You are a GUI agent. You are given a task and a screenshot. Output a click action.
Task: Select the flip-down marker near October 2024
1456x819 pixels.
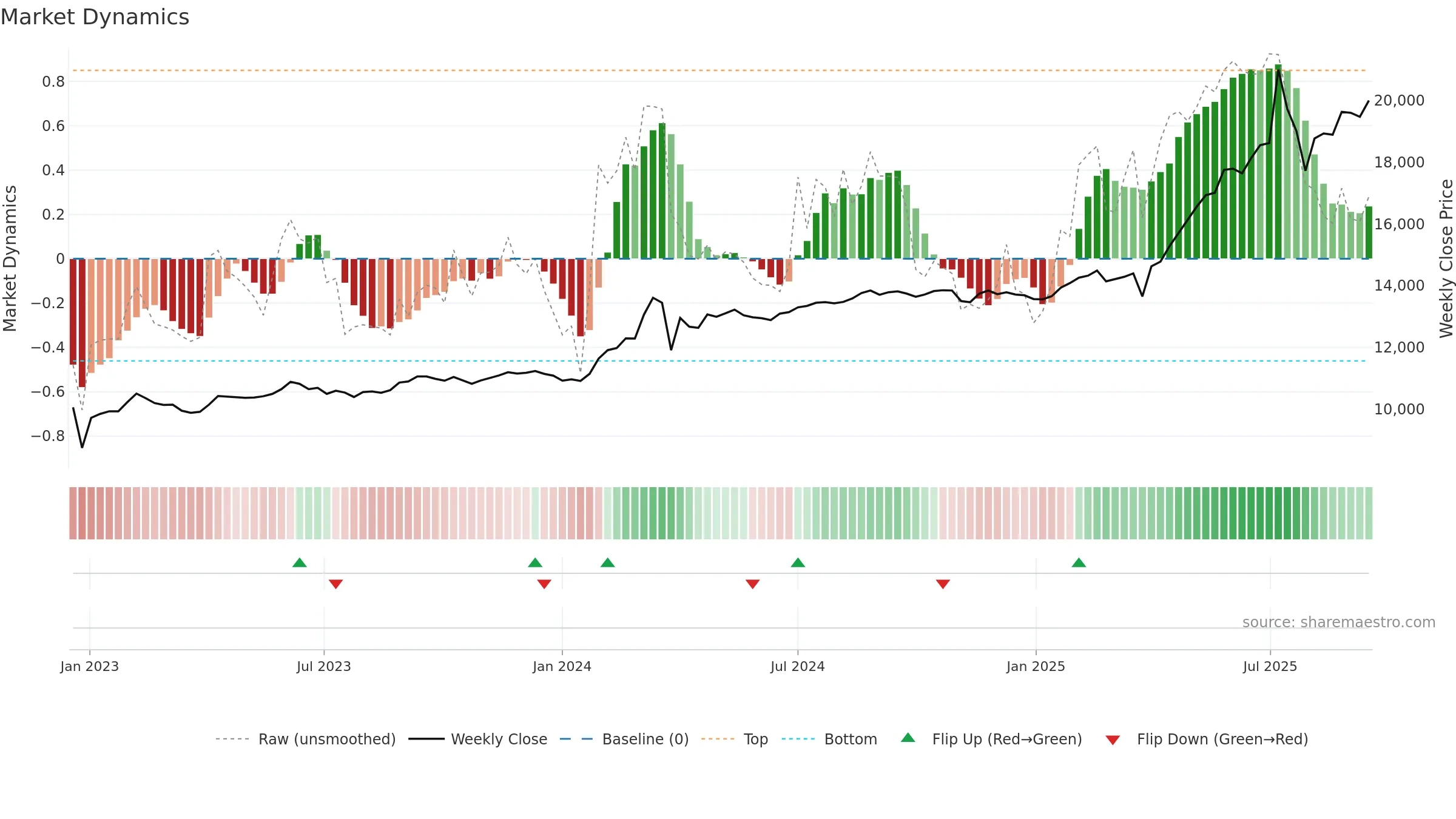(943, 584)
